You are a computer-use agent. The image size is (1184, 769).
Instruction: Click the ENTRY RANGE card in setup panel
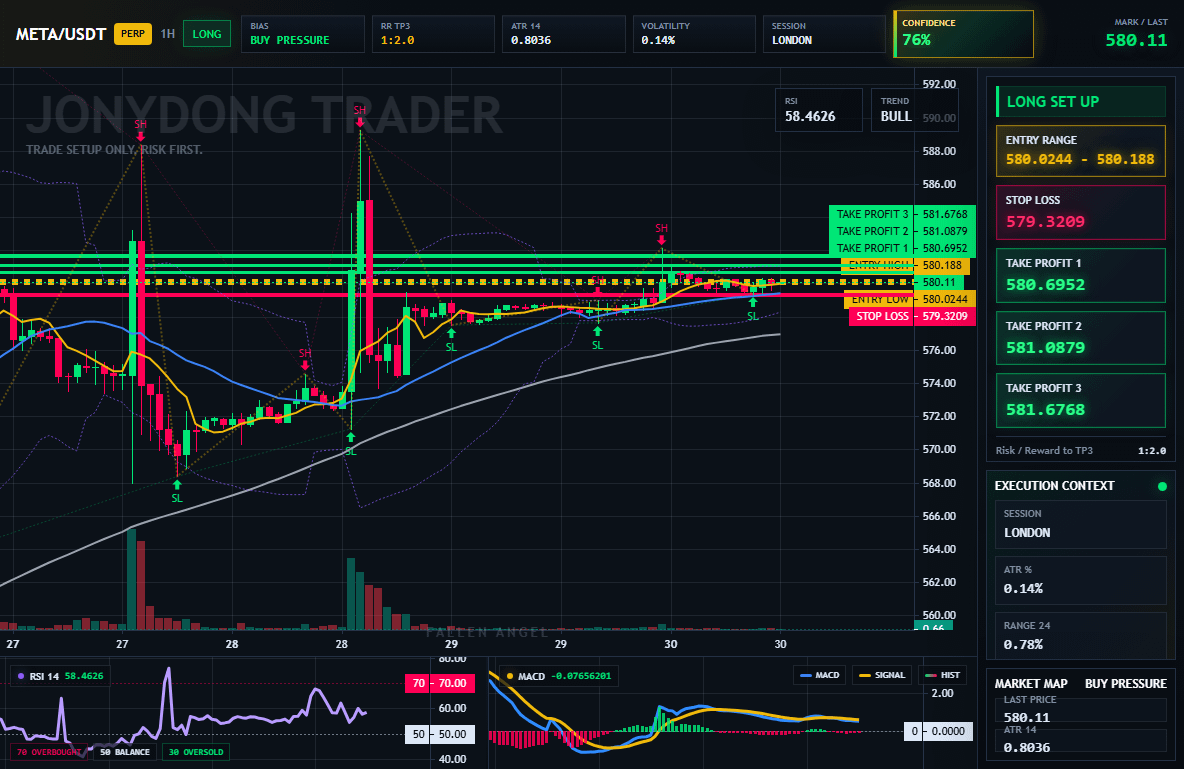pos(1081,151)
